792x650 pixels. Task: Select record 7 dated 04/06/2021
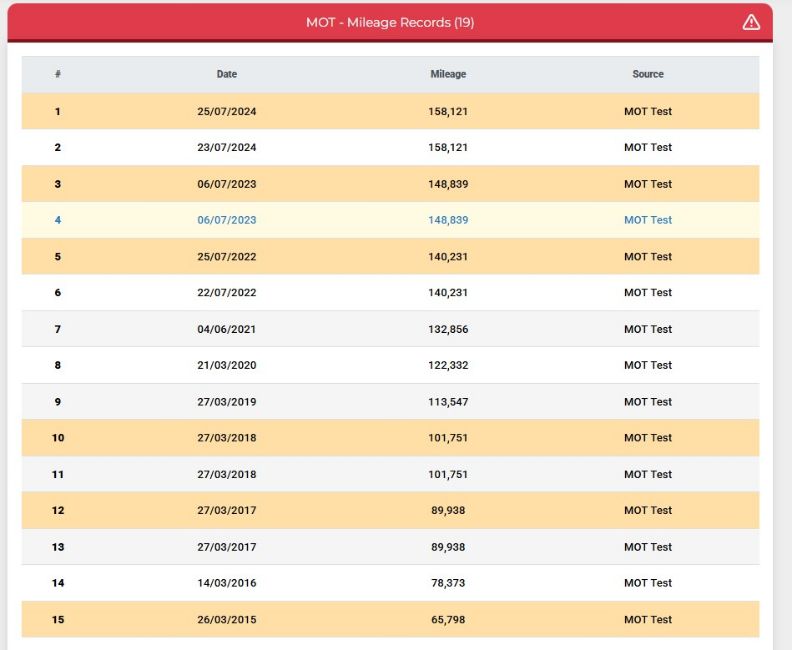390,329
